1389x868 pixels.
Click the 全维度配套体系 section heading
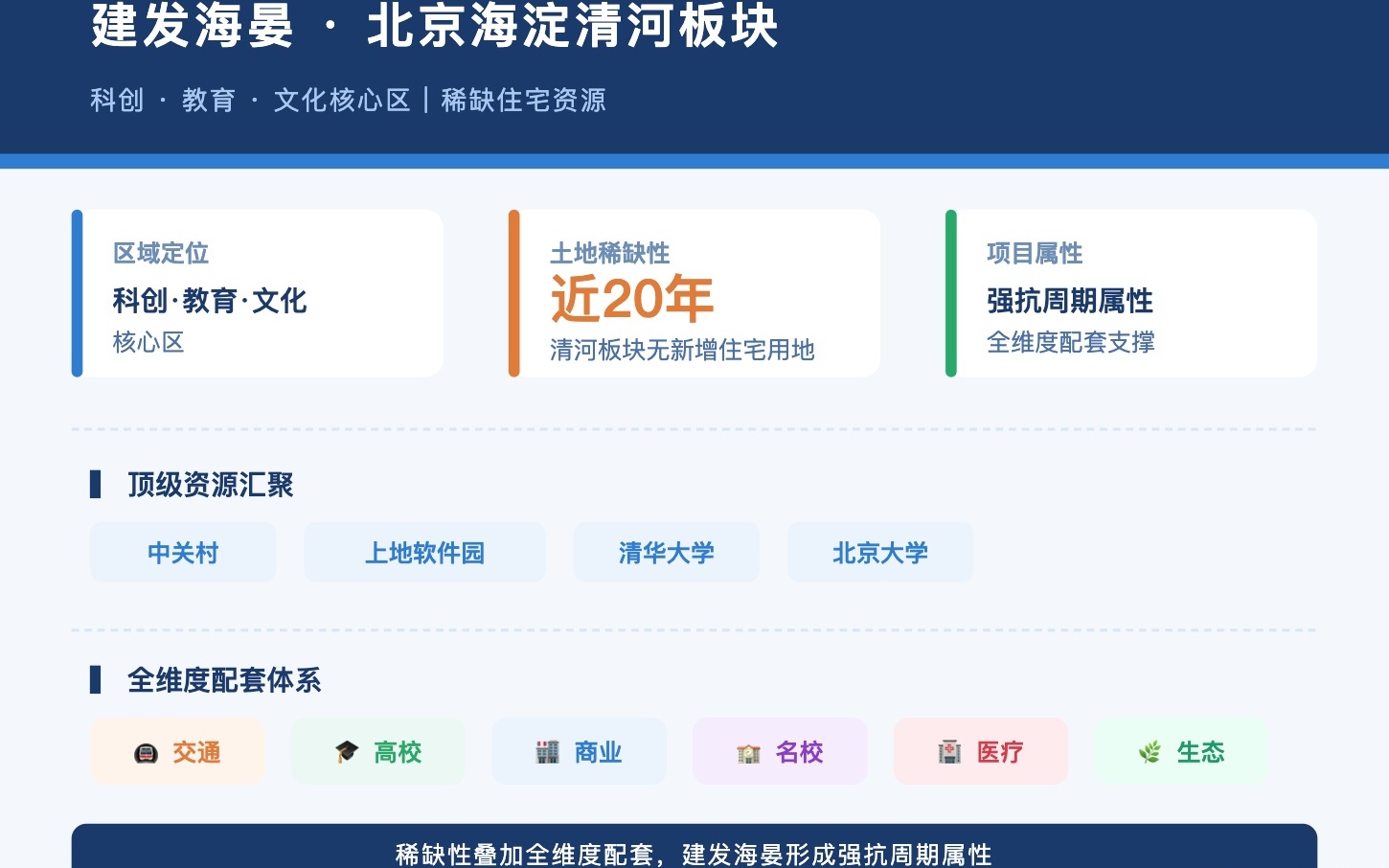[x=224, y=680]
